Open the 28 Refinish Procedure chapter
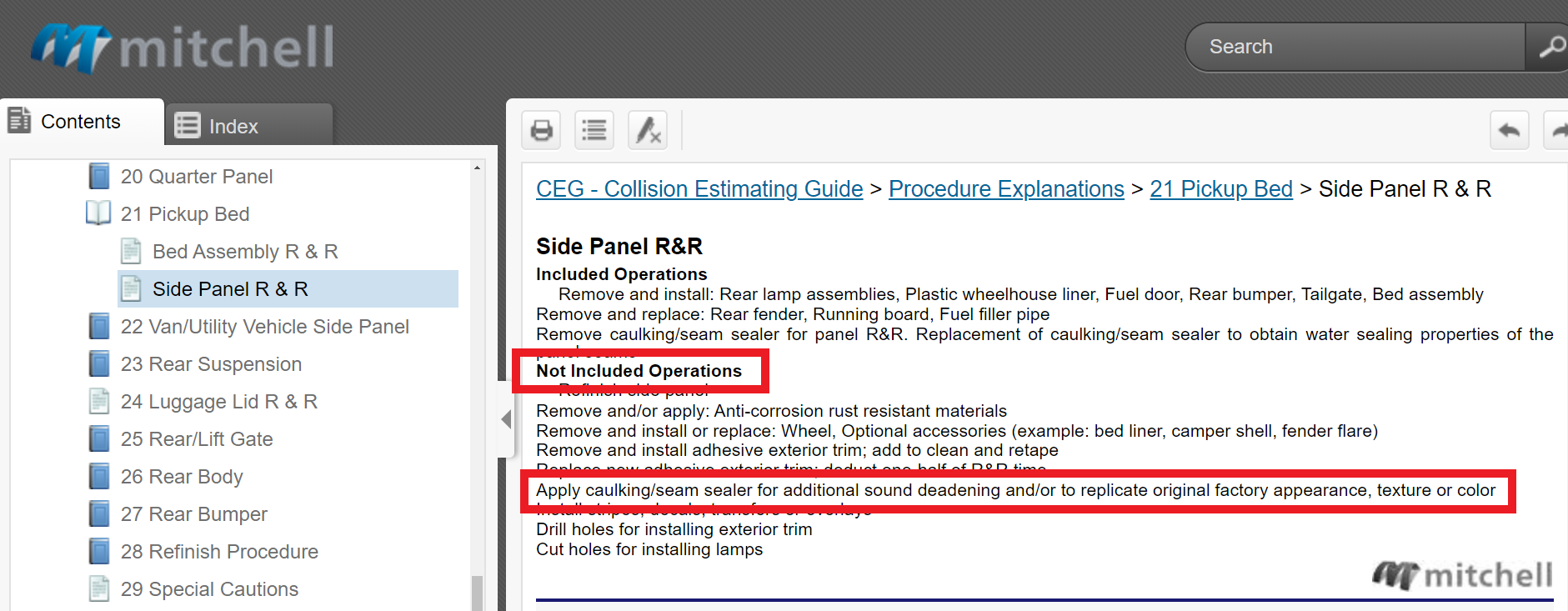Screen dimensions: 1568x611 click(x=219, y=552)
